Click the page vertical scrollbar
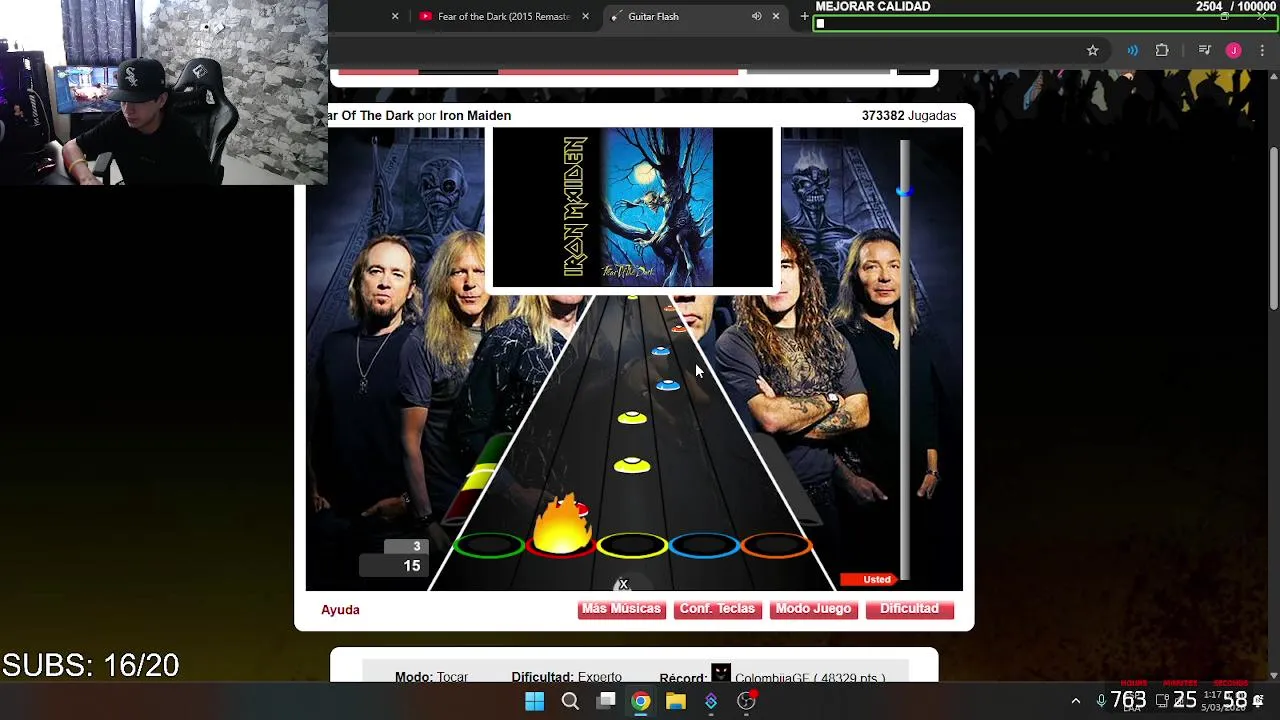The height and width of the screenshot is (720, 1280). (1273, 228)
